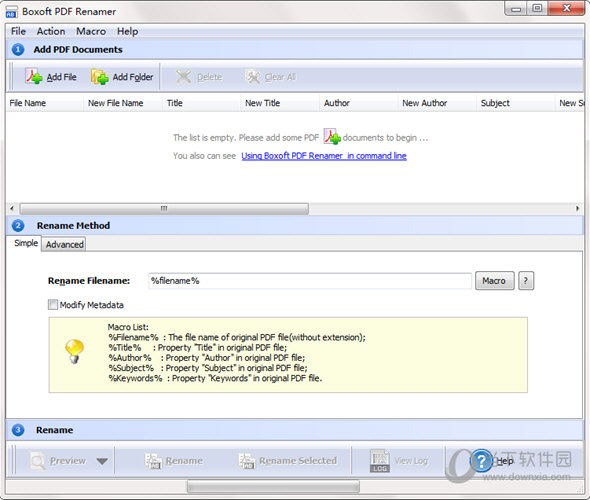
Task: Click the file list scroll left arrow
Action: (12, 208)
